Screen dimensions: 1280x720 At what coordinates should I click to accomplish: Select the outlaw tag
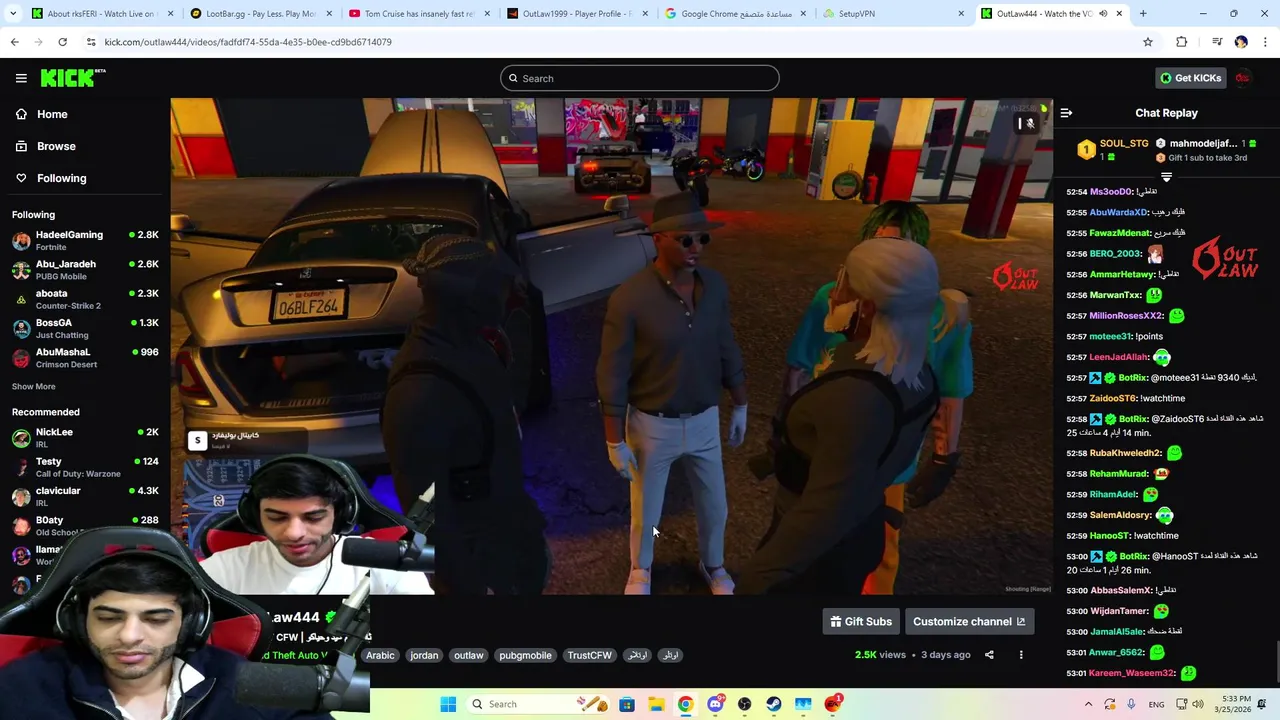click(468, 655)
